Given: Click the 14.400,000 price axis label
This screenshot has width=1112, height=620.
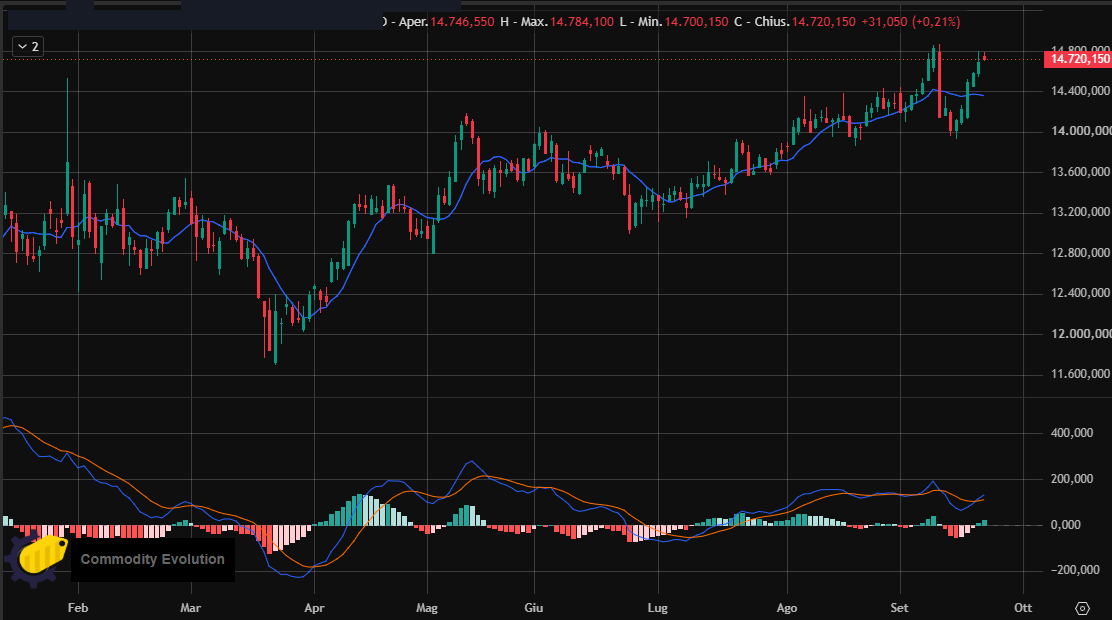Looking at the screenshot, I should pyautogui.click(x=1081, y=91).
